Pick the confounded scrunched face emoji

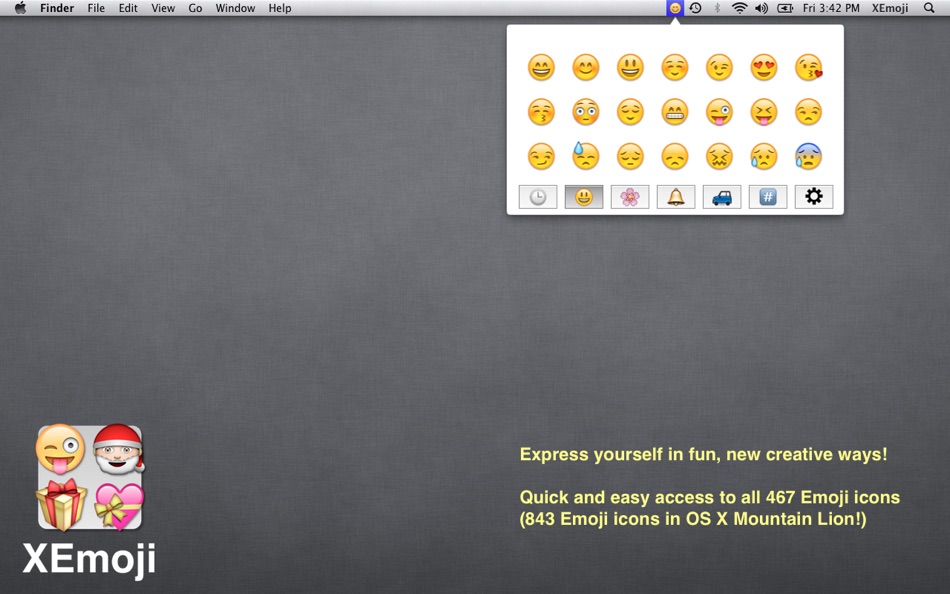point(719,156)
